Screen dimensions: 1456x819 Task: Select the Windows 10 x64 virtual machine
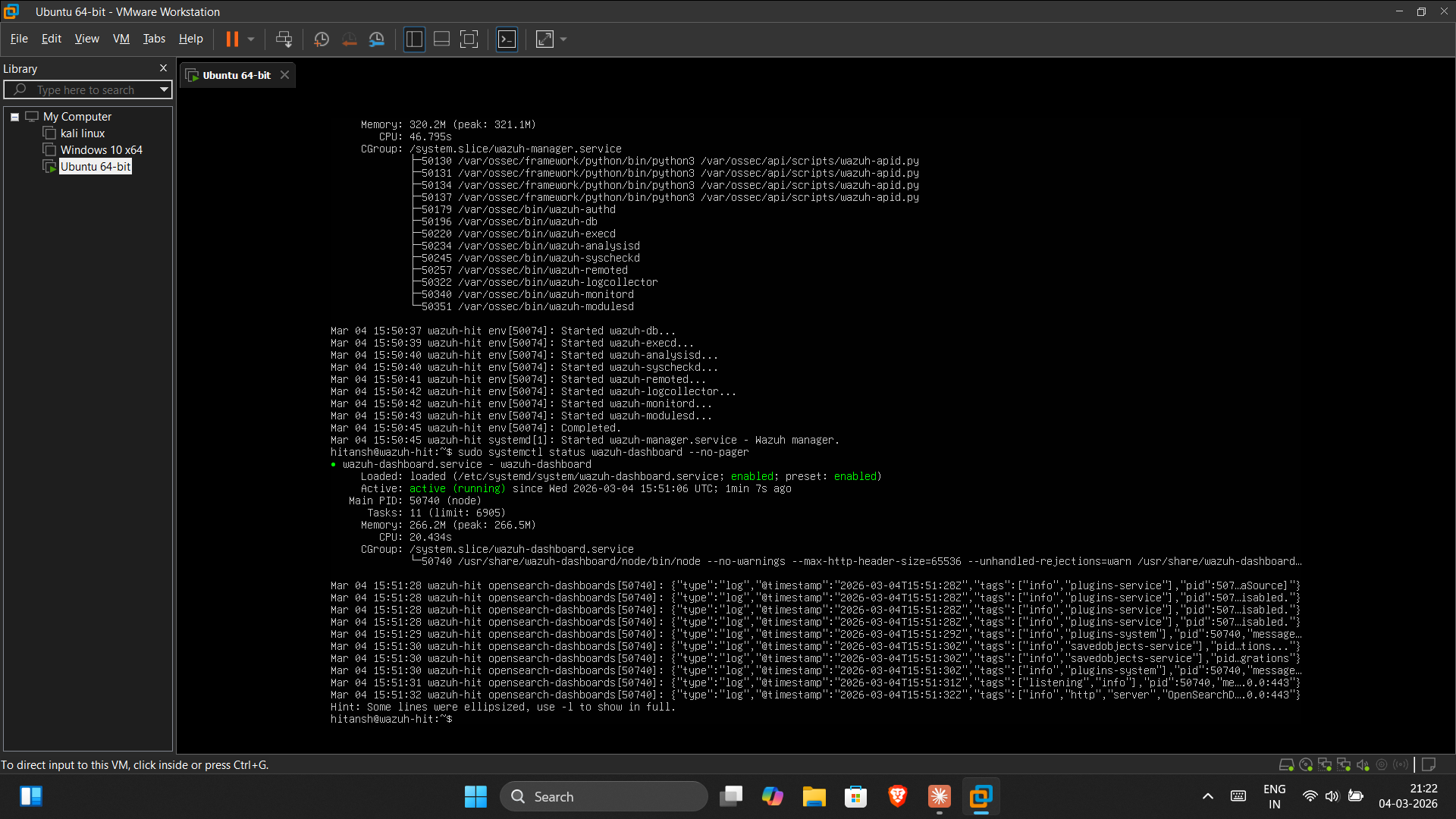(x=101, y=150)
